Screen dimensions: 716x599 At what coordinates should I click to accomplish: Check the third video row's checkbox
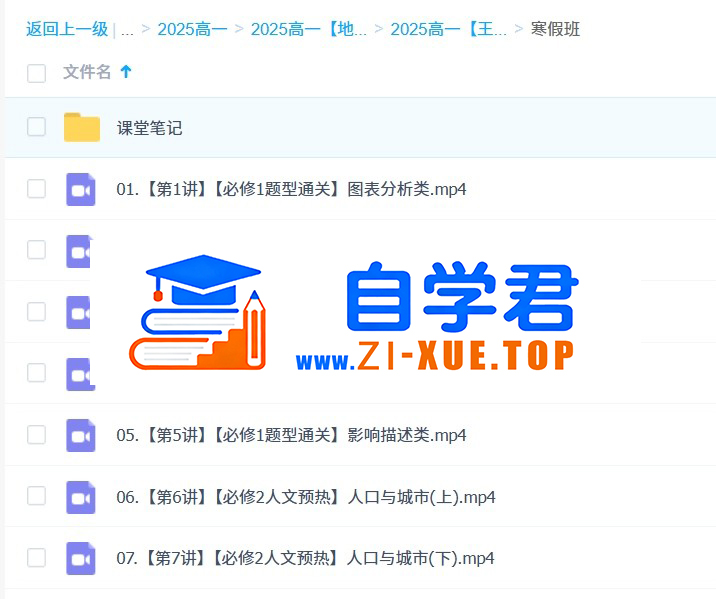click(x=37, y=311)
